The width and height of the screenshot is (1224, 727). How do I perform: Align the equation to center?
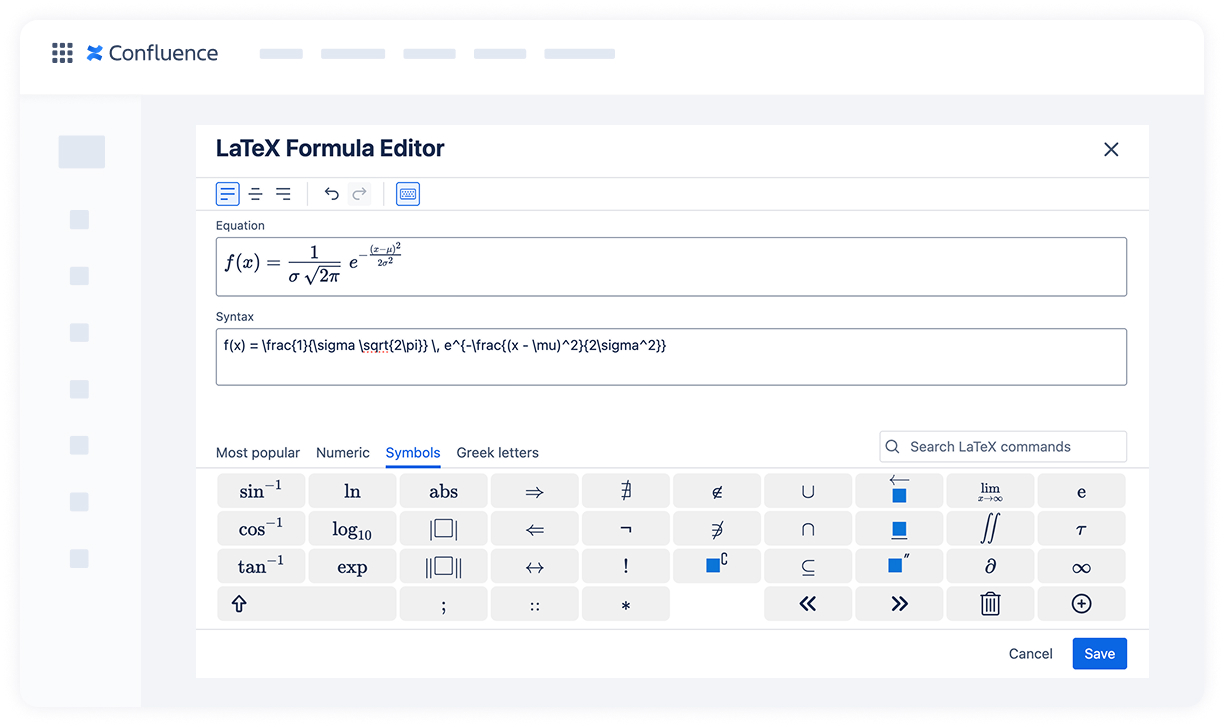pos(255,193)
